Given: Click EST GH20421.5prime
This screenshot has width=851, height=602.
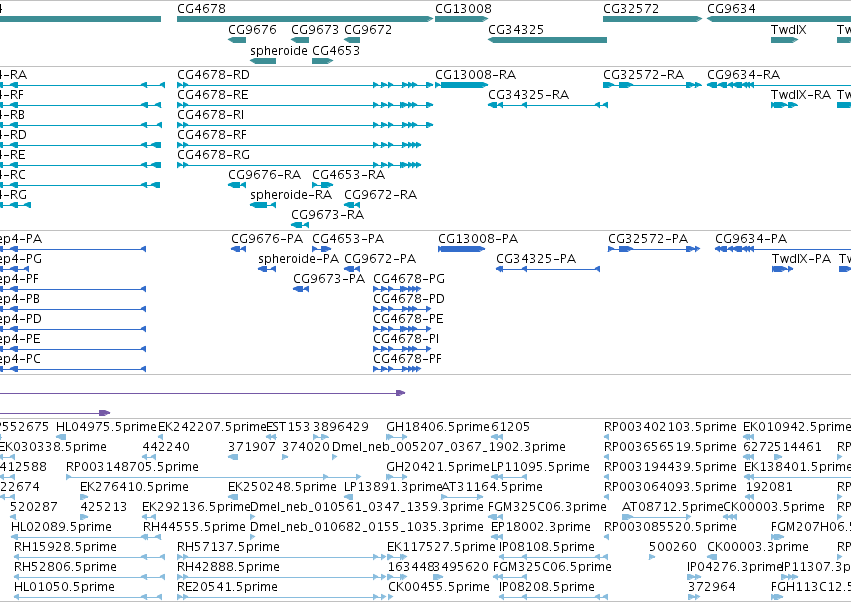Looking at the screenshot, I should click(397, 477).
